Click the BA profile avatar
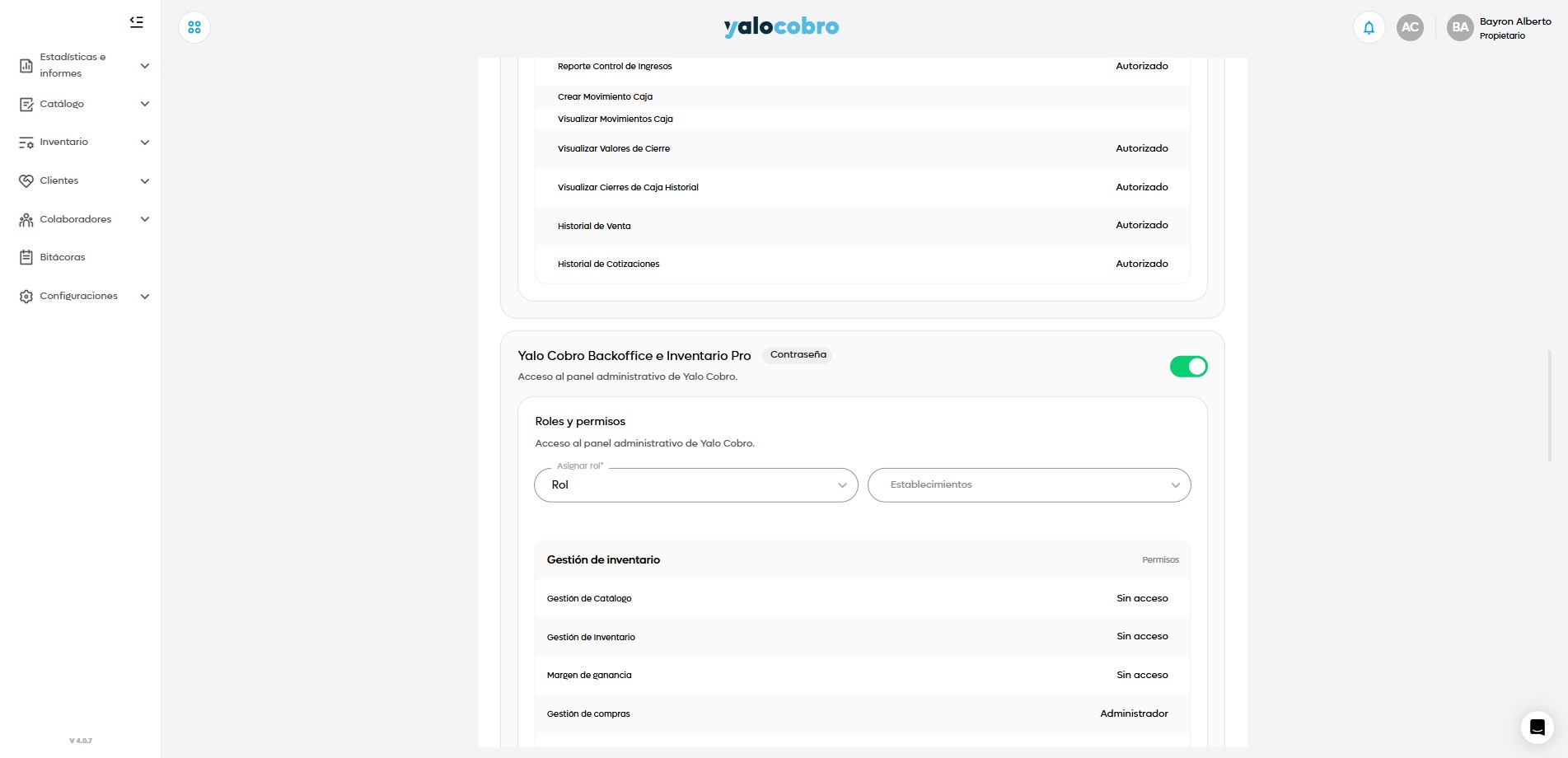1568x758 pixels. (x=1460, y=27)
